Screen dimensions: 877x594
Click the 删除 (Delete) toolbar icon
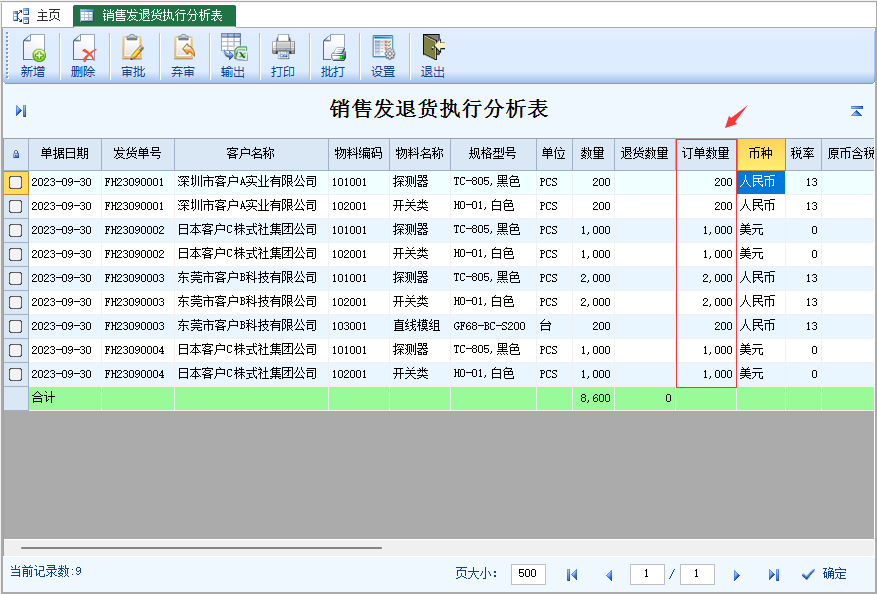point(83,55)
